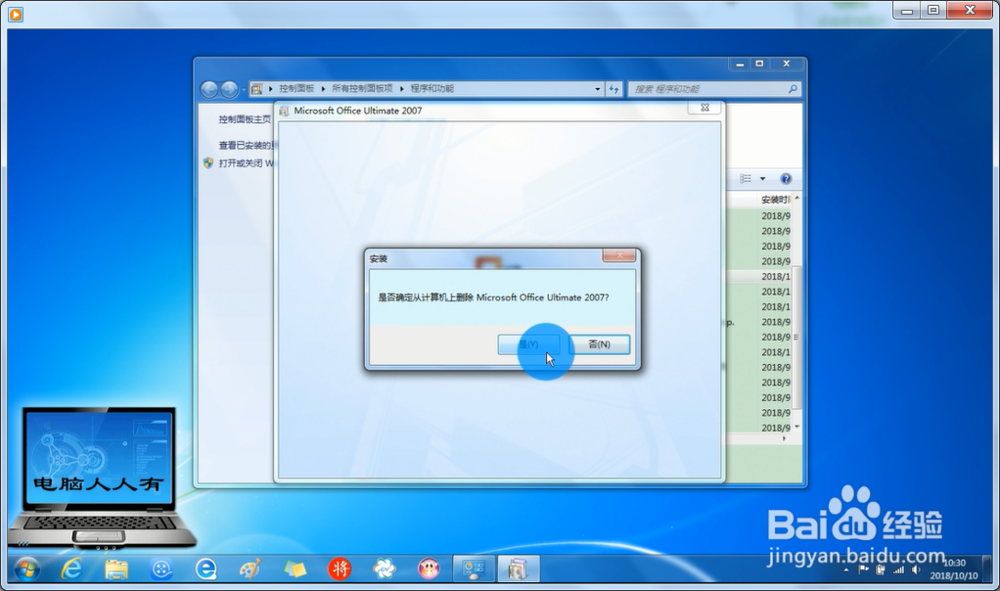Minimize the Control Panel window
1000x591 pixels.
click(x=740, y=64)
